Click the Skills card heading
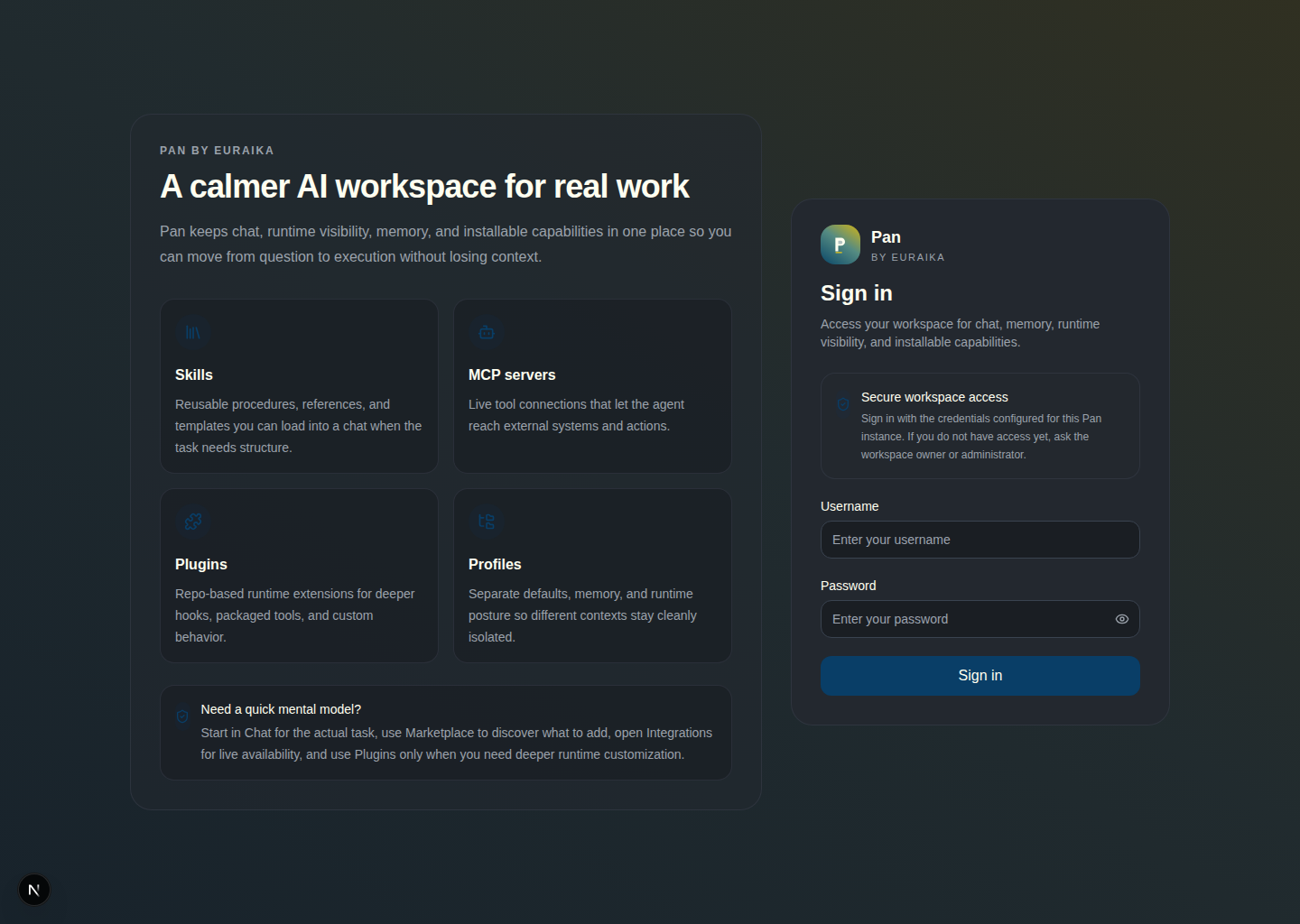This screenshot has height=924, width=1300. [x=194, y=374]
